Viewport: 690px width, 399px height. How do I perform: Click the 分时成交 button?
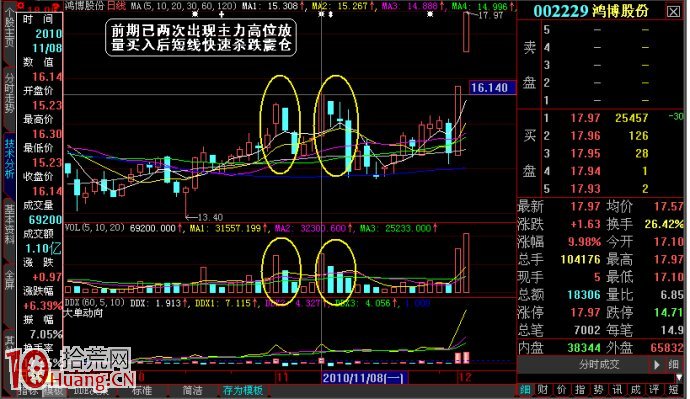[599, 365]
